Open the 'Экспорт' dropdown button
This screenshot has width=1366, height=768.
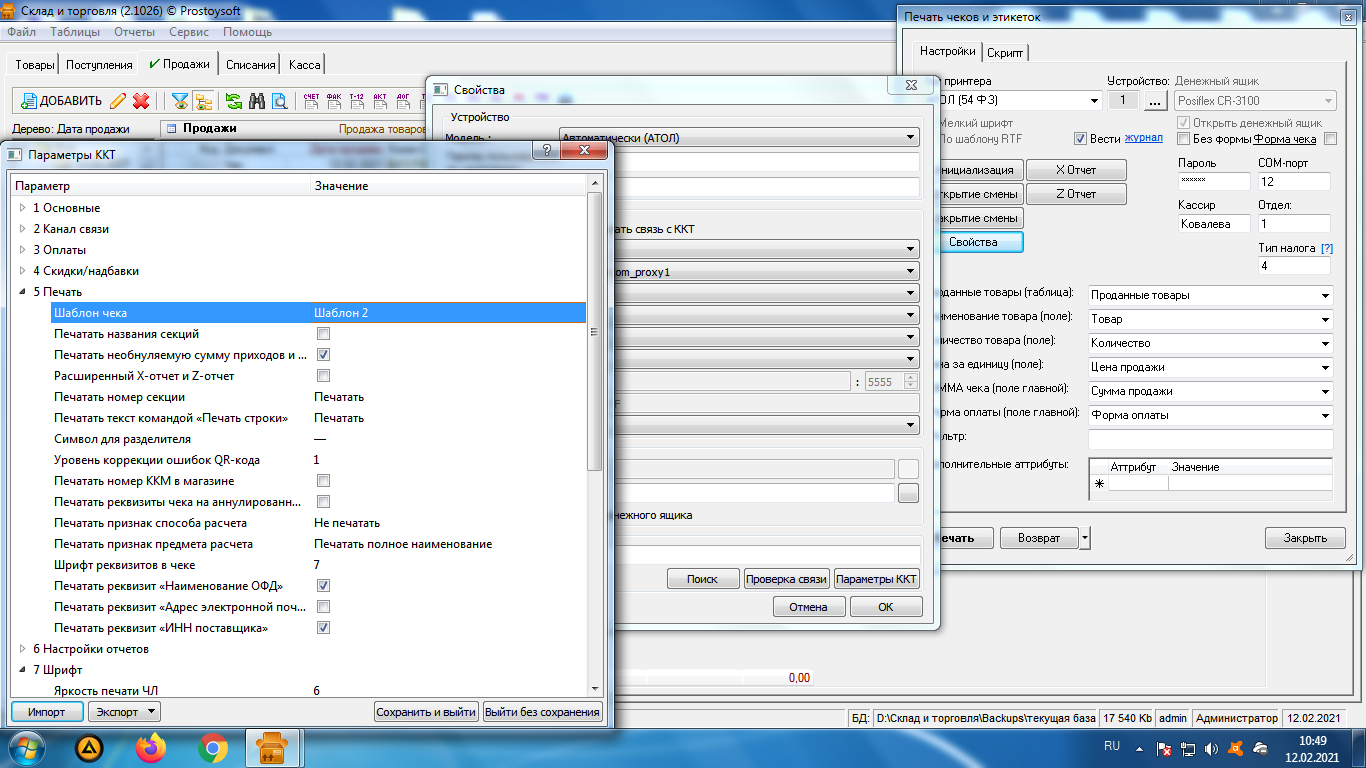click(124, 712)
